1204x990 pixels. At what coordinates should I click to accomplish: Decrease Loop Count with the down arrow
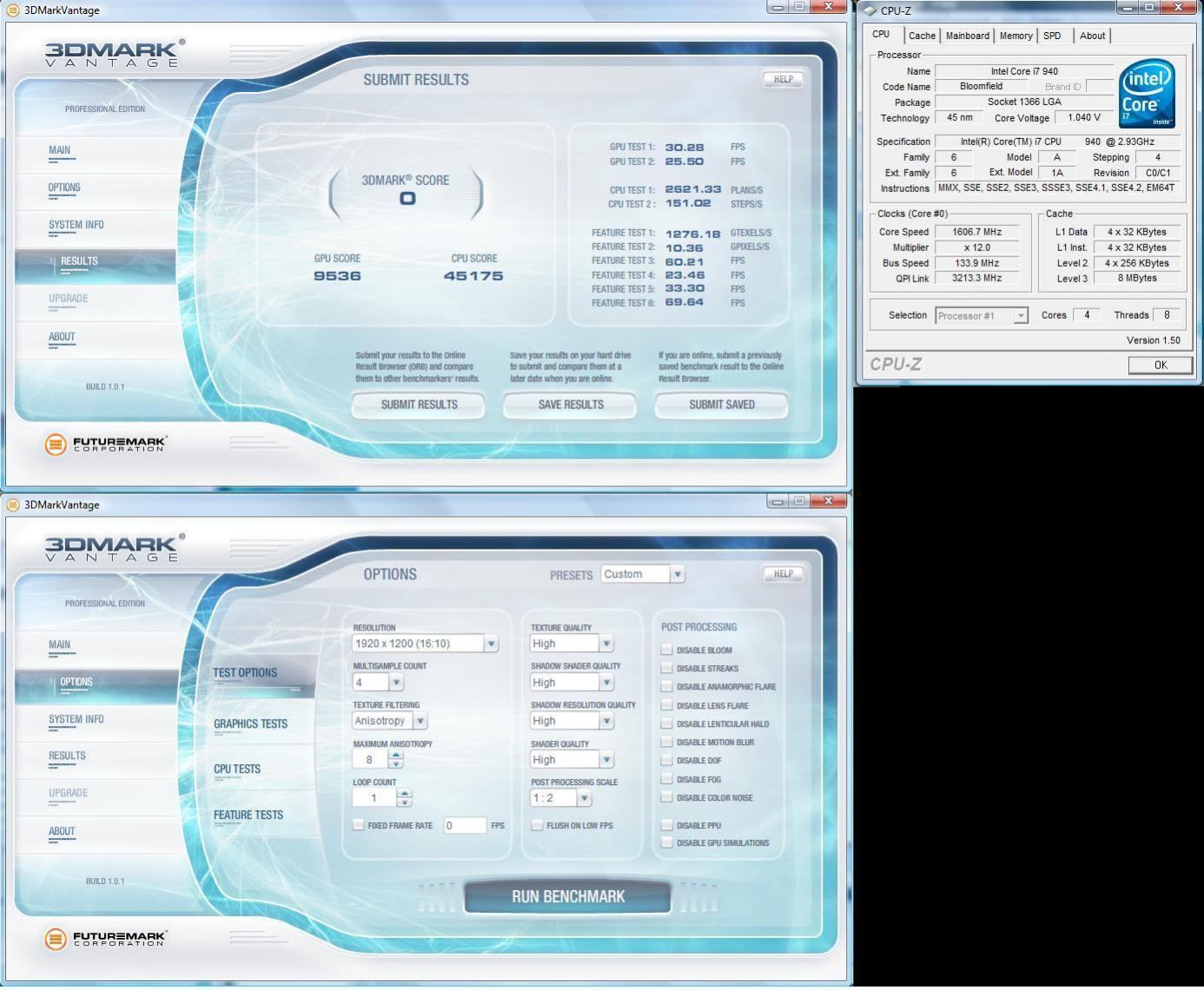(x=404, y=802)
